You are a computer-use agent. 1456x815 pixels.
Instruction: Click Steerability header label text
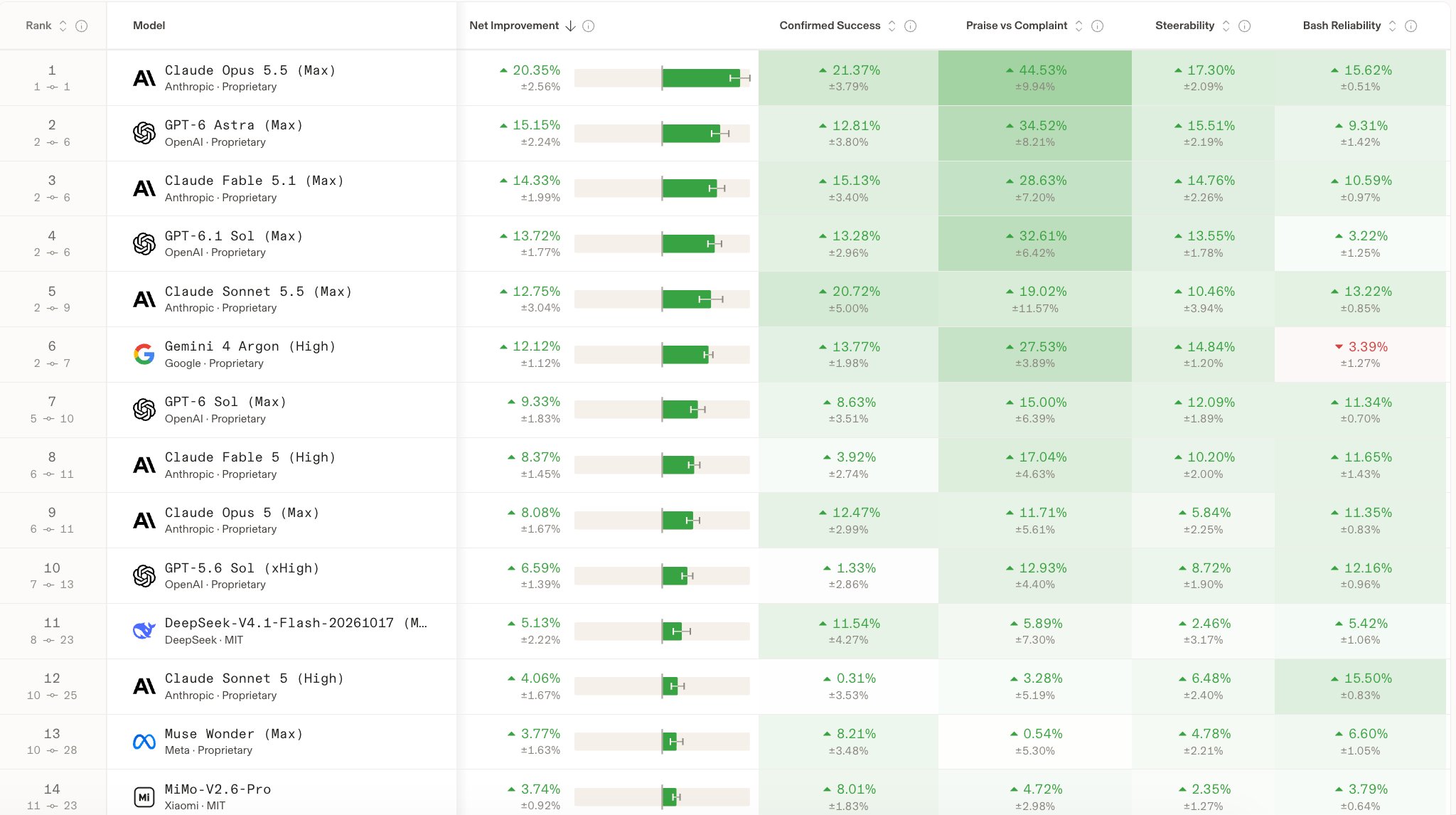pyautogui.click(x=1184, y=26)
